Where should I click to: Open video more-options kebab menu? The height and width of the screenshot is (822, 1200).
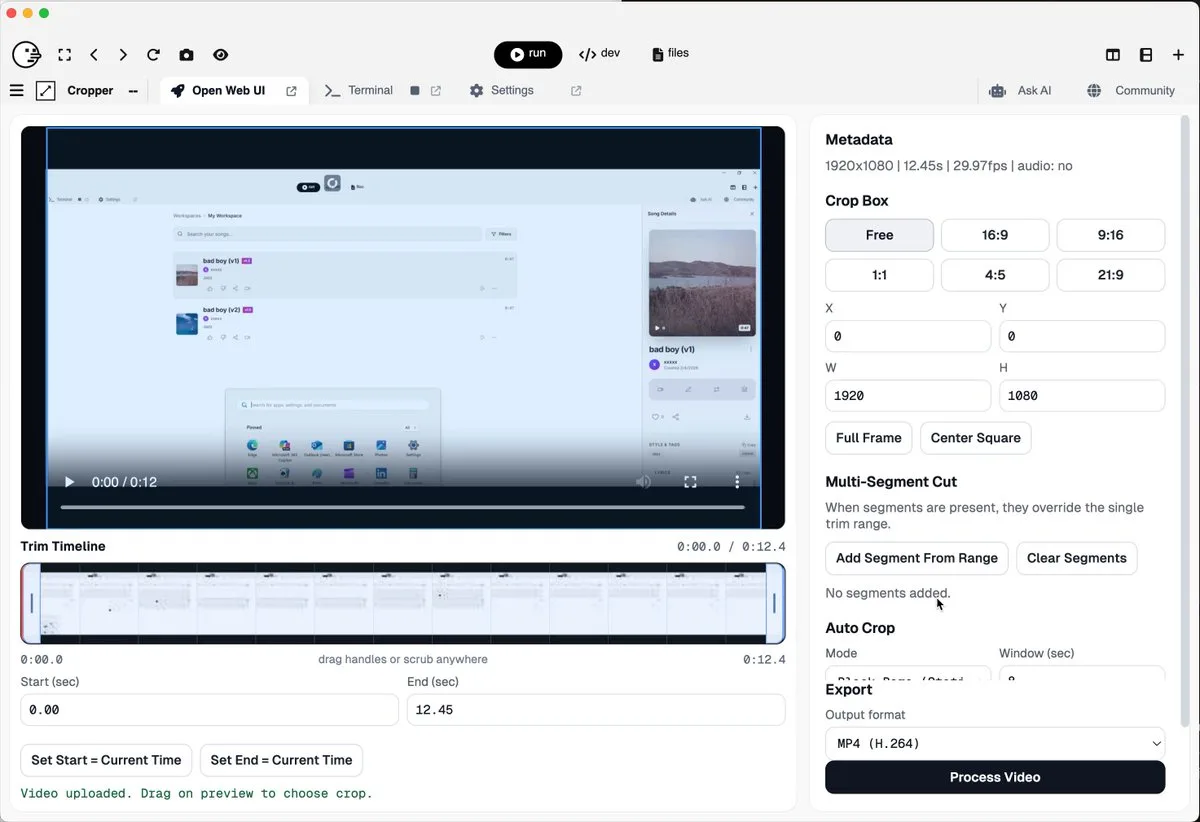(737, 482)
